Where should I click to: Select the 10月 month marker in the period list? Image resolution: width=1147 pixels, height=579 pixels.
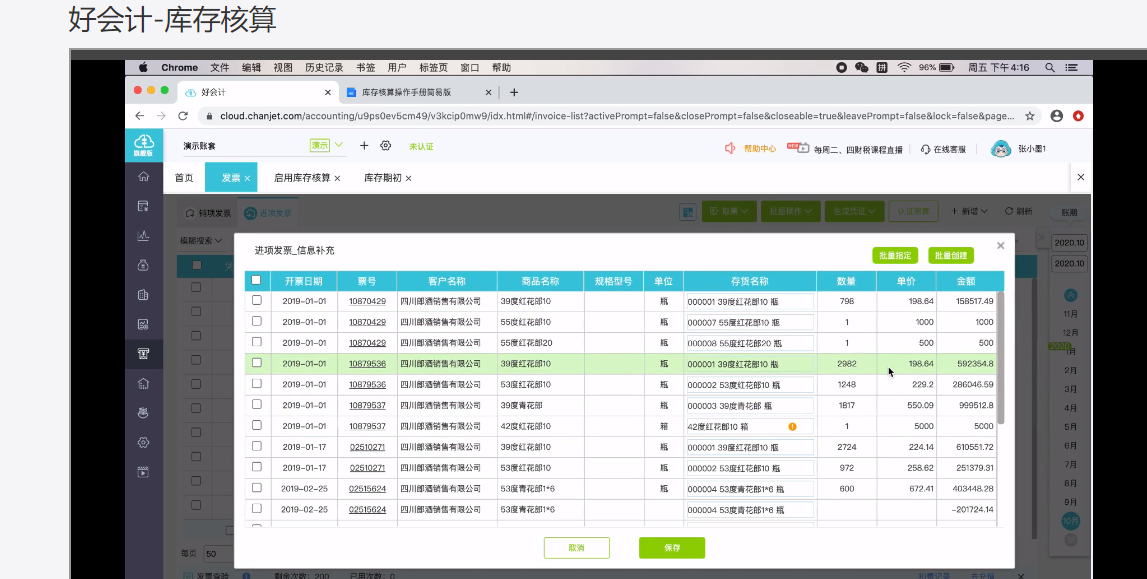[1070, 521]
